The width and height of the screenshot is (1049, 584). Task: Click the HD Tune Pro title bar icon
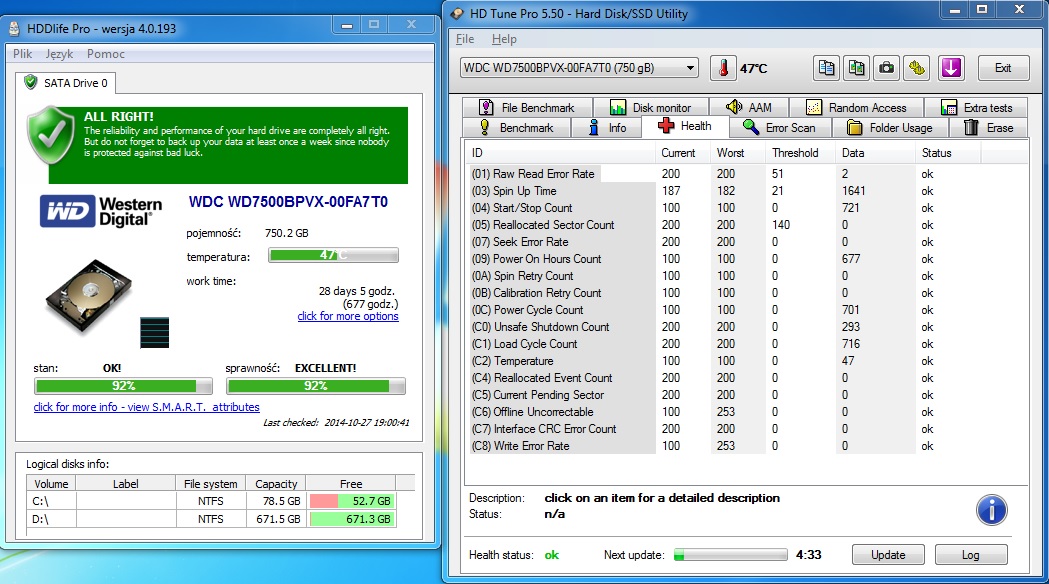(x=456, y=13)
